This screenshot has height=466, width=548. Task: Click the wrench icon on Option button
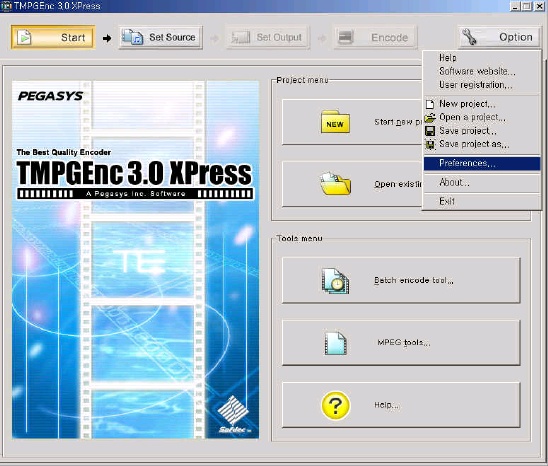click(x=469, y=37)
